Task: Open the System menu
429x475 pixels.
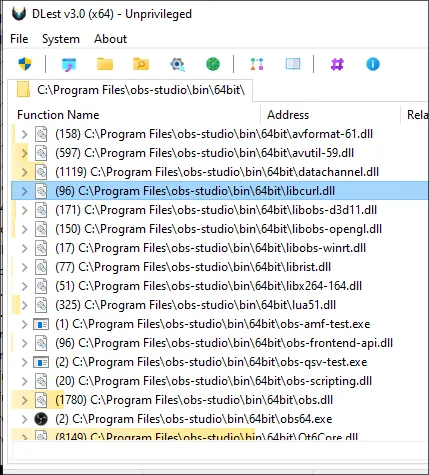Action: point(61,39)
